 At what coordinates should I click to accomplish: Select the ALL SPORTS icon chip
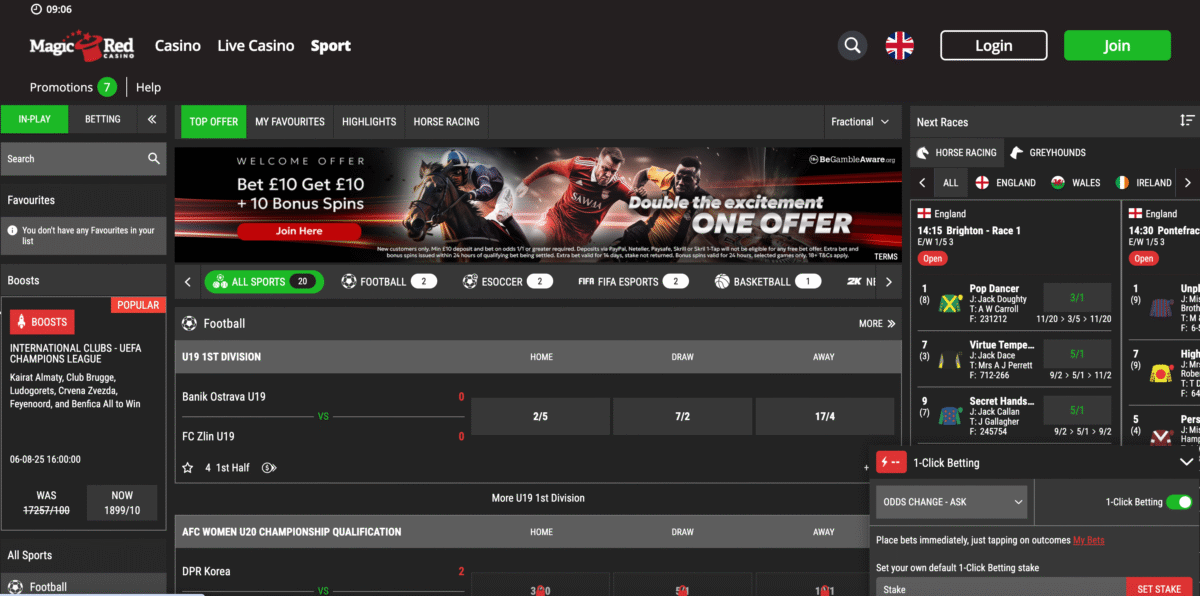point(264,282)
